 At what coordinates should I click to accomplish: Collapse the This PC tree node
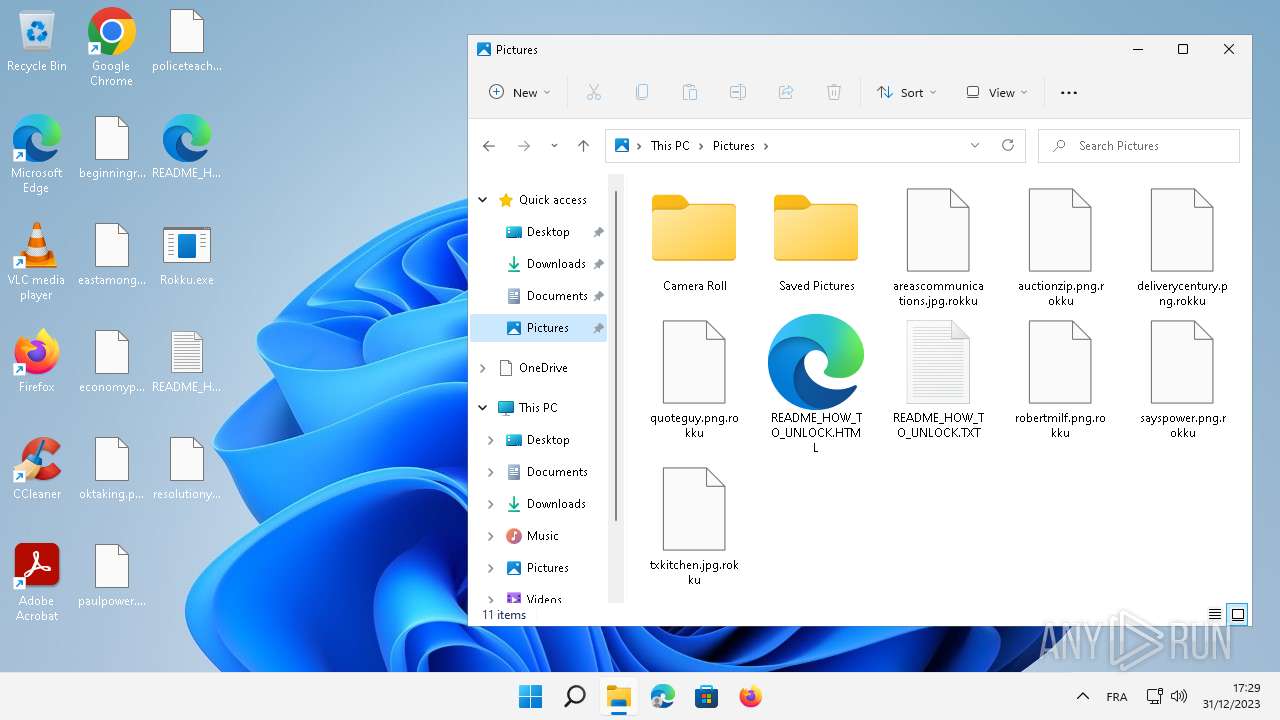(483, 408)
